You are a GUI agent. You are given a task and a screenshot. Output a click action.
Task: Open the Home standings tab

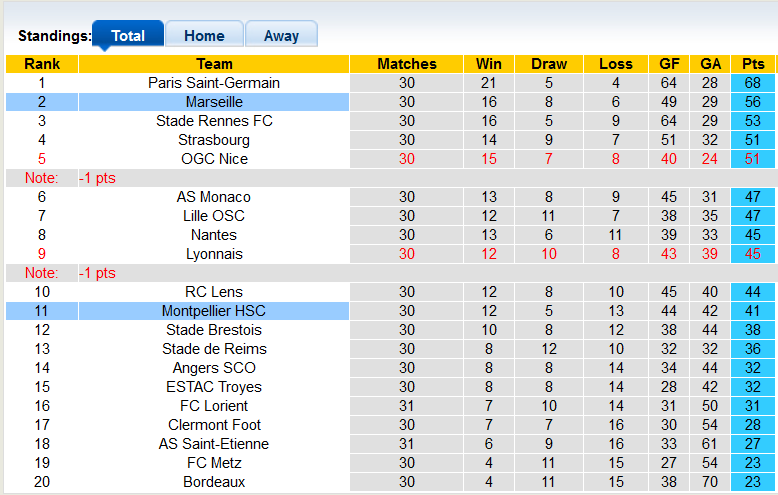click(204, 35)
